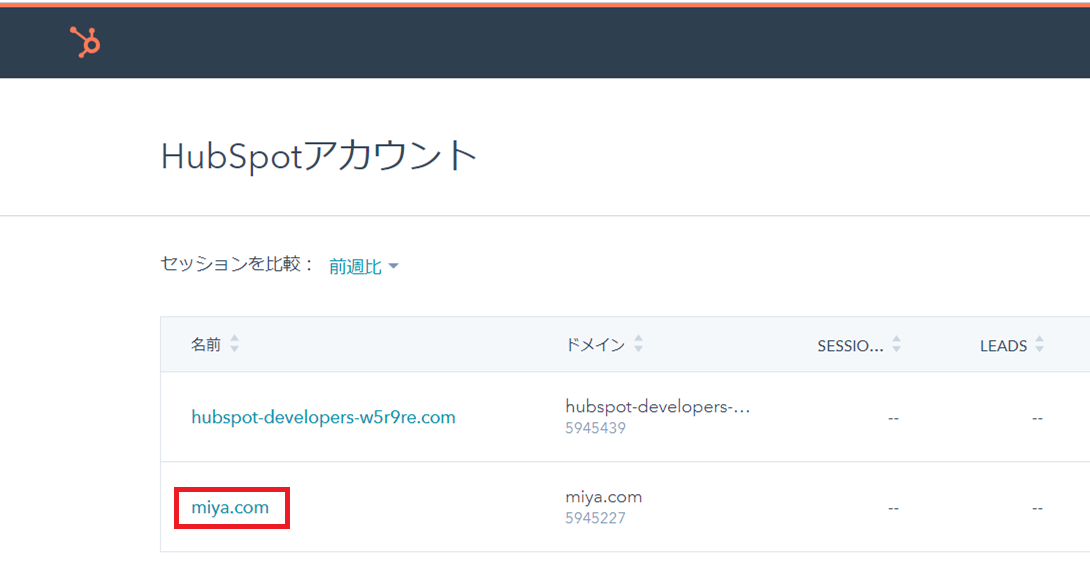The image size is (1090, 561).
Task: Sort by LEADS column arrows
Action: 1039,343
